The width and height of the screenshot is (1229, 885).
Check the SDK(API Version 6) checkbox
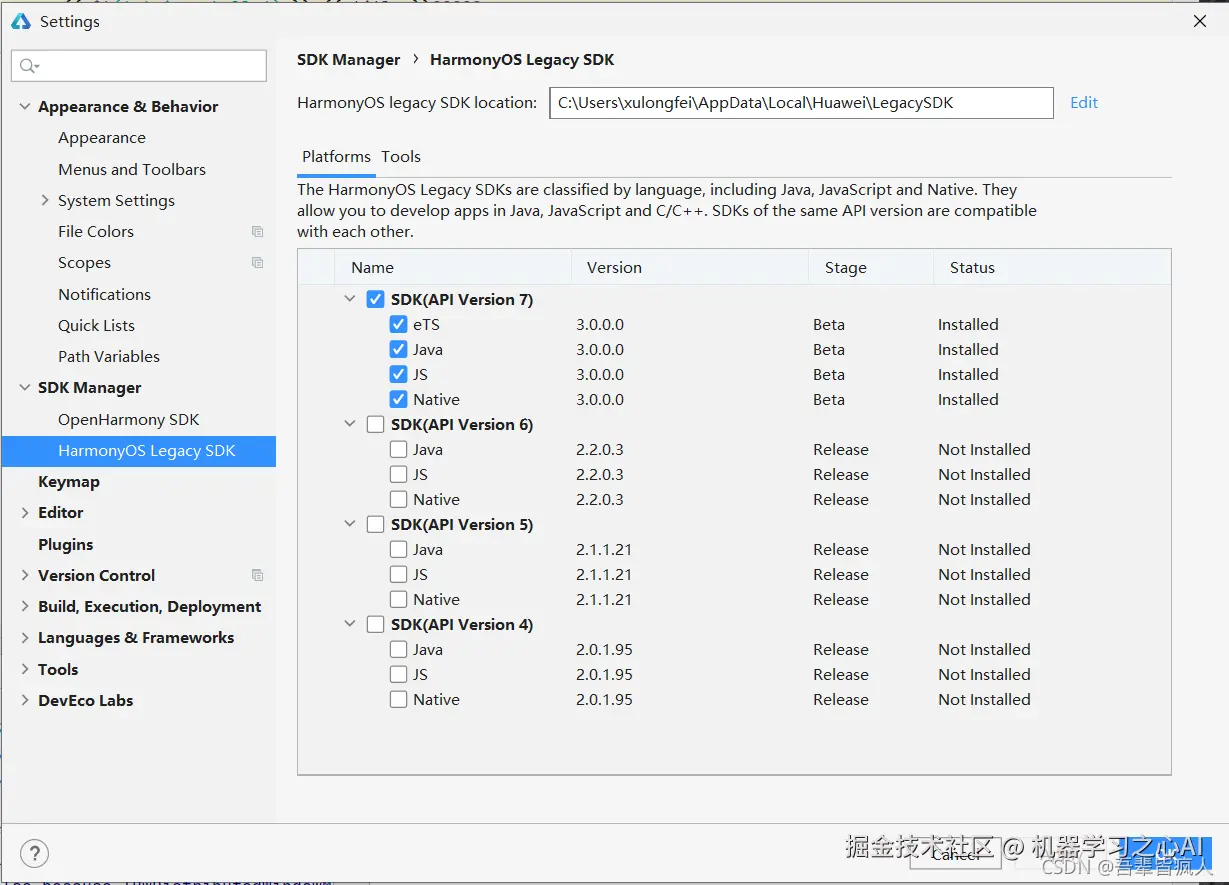[375, 424]
